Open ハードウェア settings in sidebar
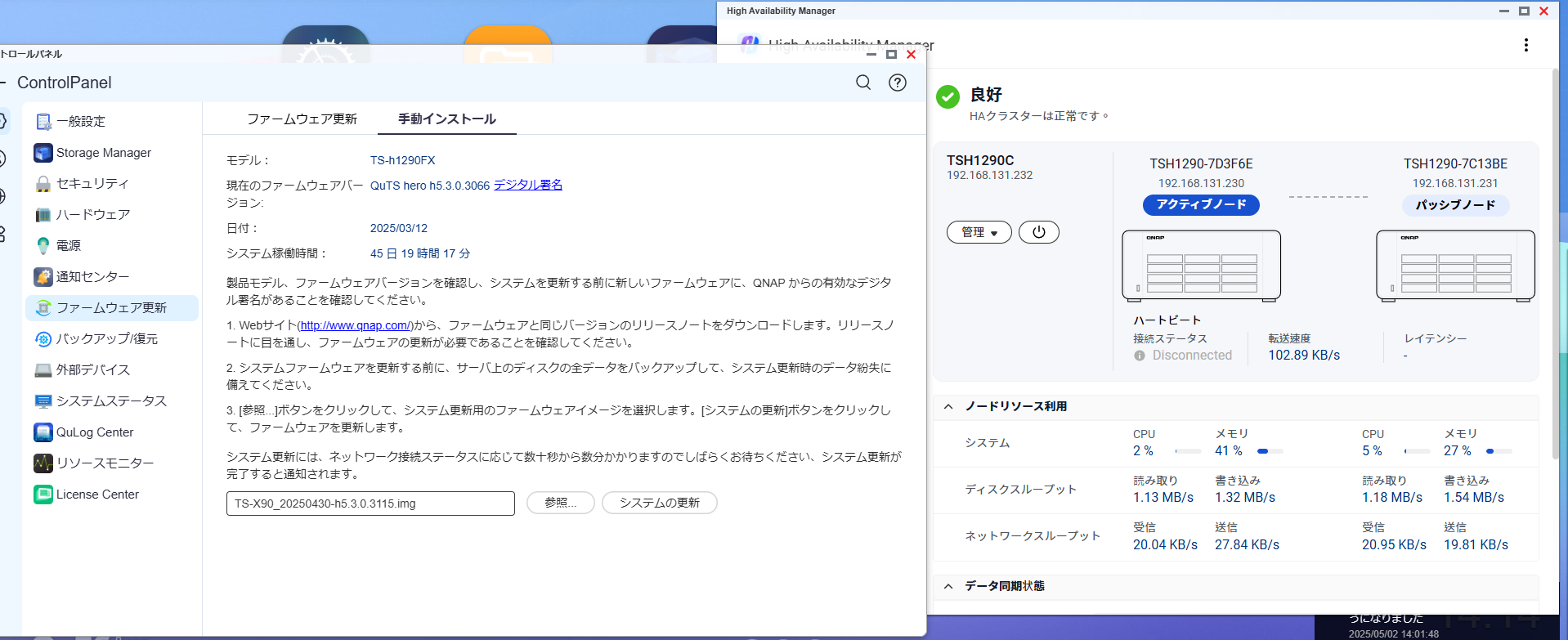Viewport: 1568px width, 640px height. [110, 215]
